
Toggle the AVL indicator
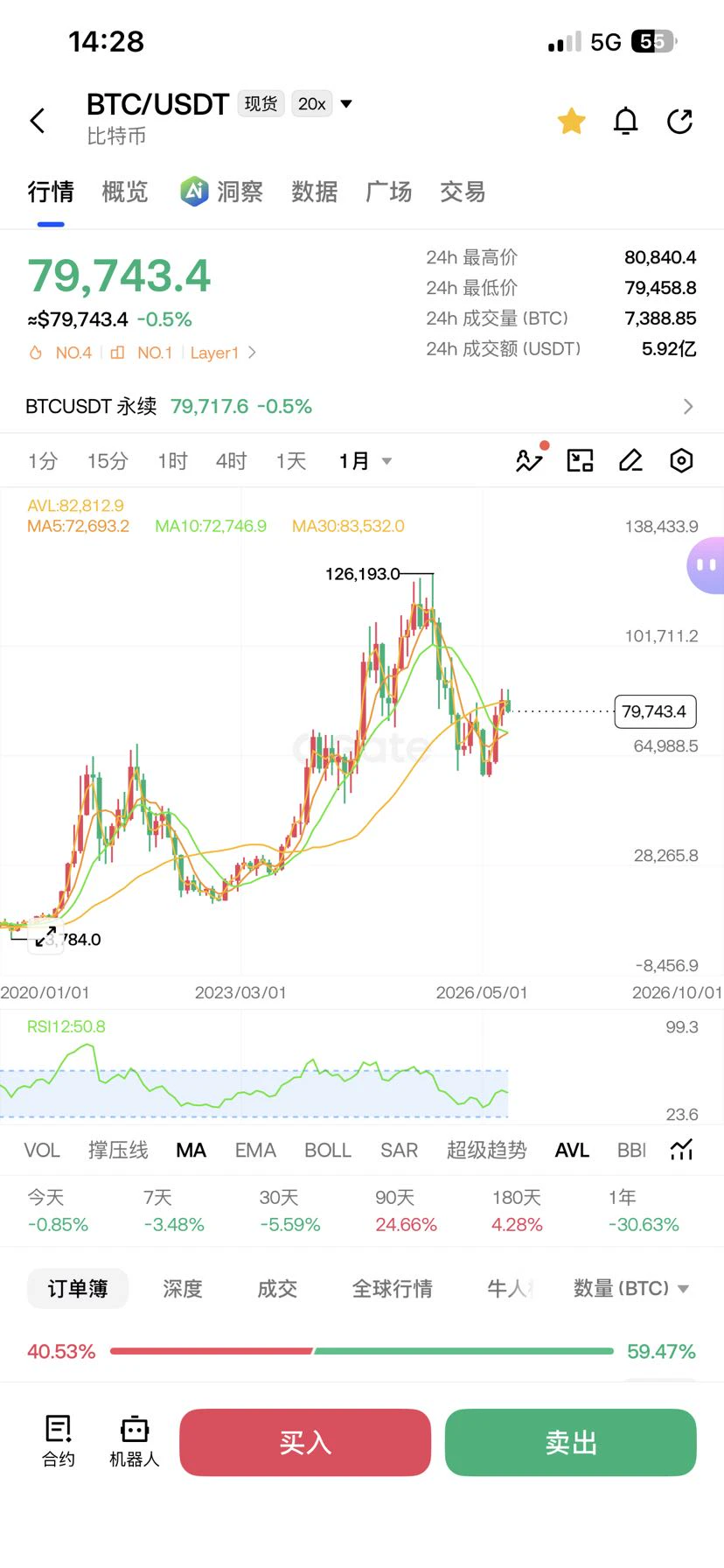click(x=572, y=1150)
